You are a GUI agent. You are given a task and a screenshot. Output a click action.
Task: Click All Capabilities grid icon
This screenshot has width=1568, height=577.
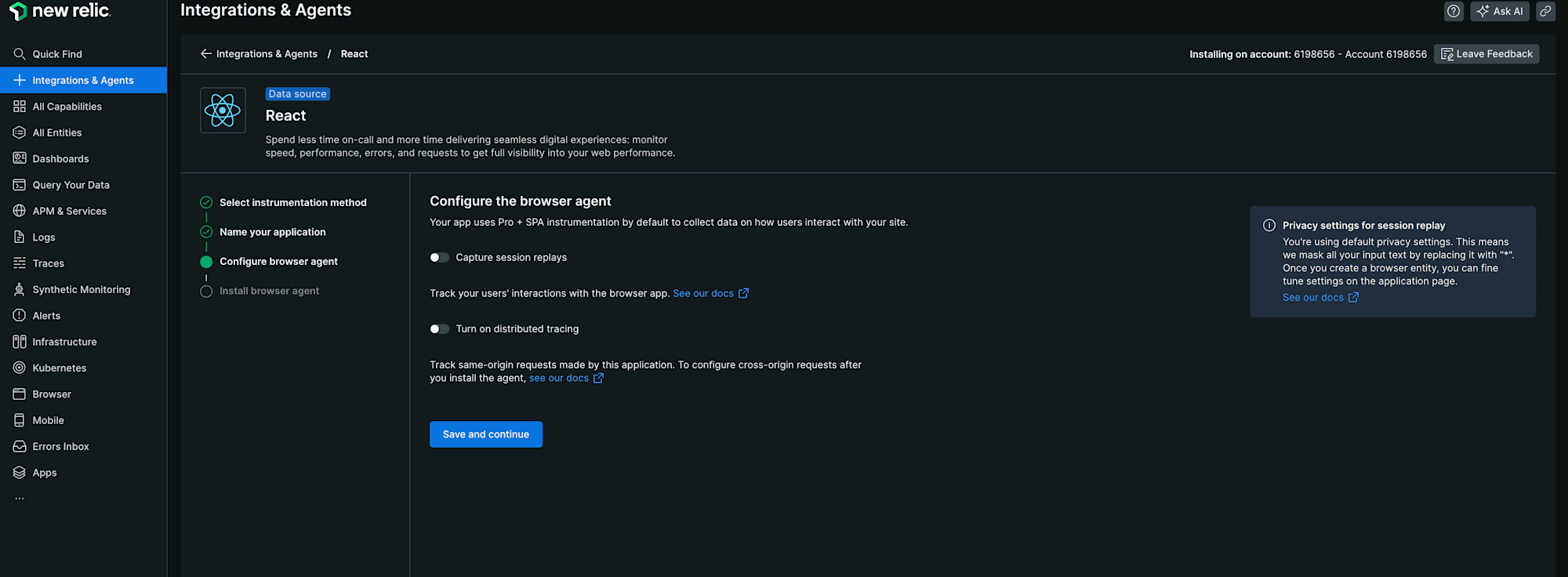20,107
